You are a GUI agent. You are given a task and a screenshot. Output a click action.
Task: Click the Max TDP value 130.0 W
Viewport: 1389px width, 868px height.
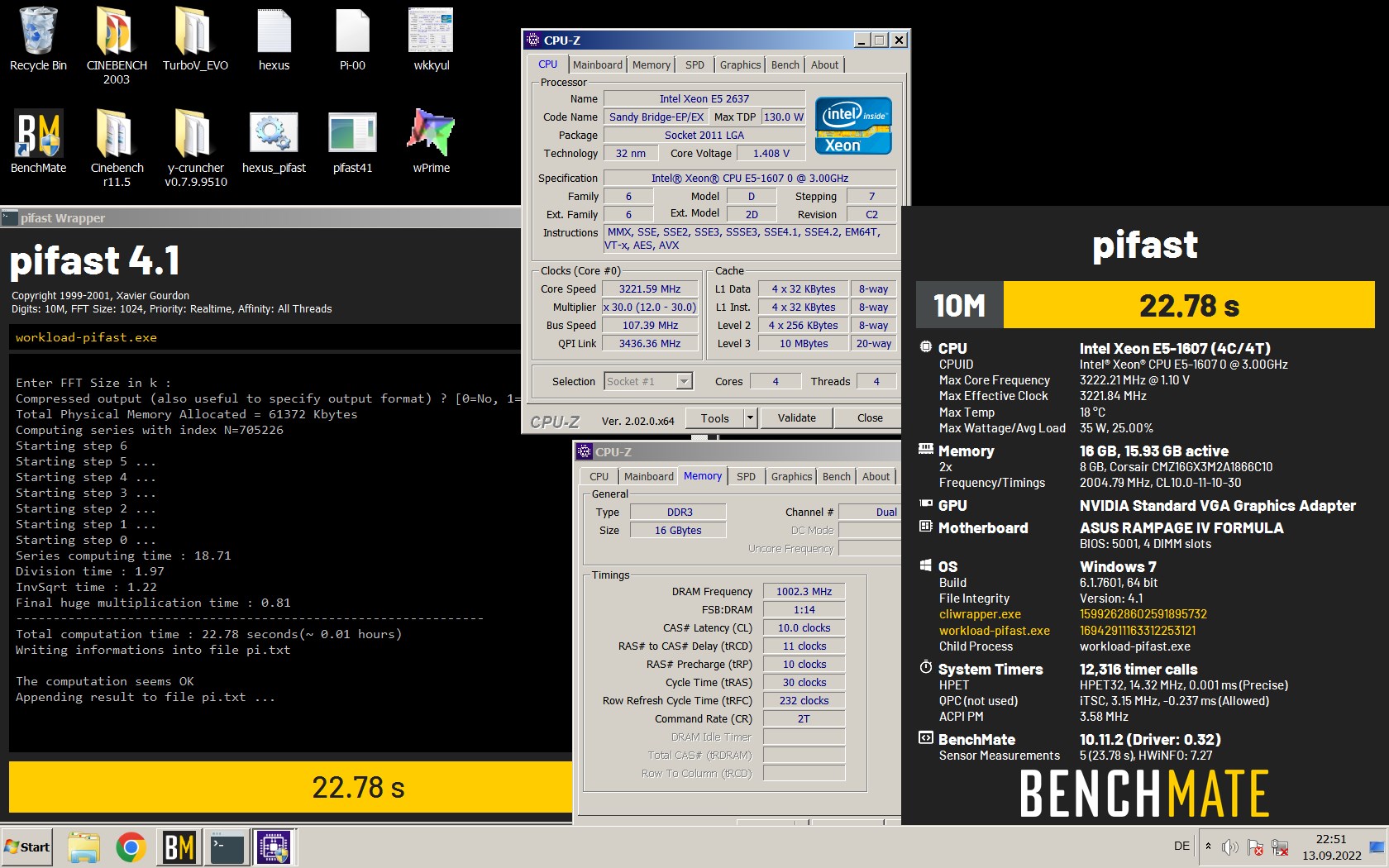[783, 117]
